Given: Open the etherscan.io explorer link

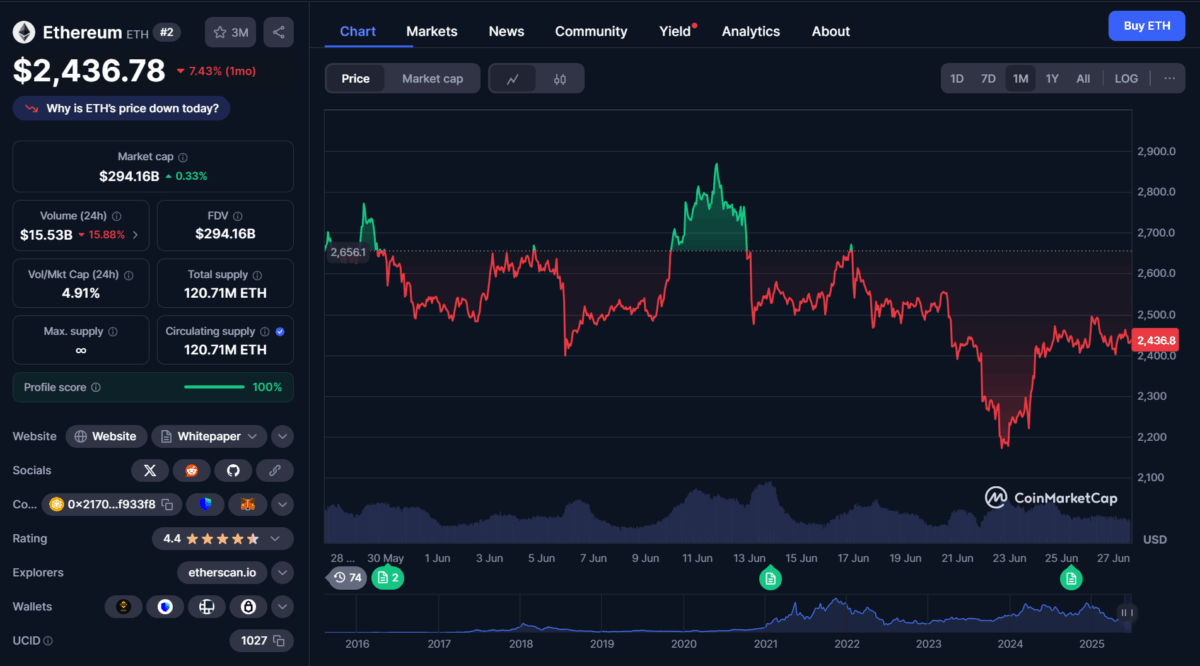Looking at the screenshot, I should click(222, 572).
